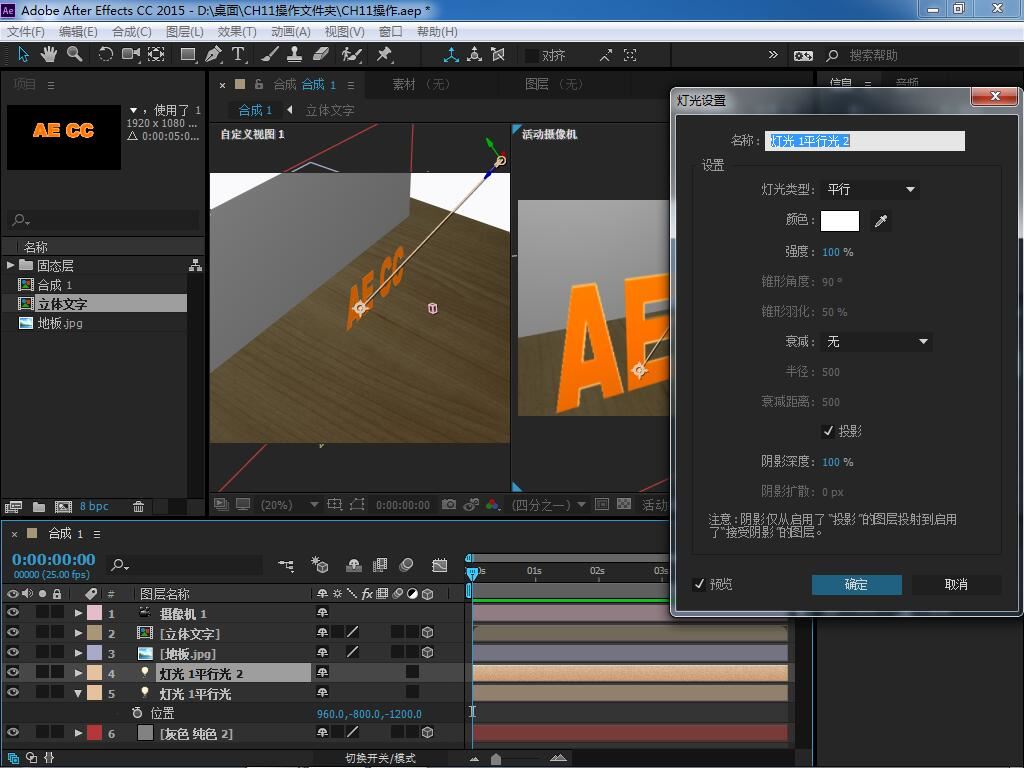Open the 动画(A) menu
This screenshot has width=1024, height=768.
tap(291, 31)
